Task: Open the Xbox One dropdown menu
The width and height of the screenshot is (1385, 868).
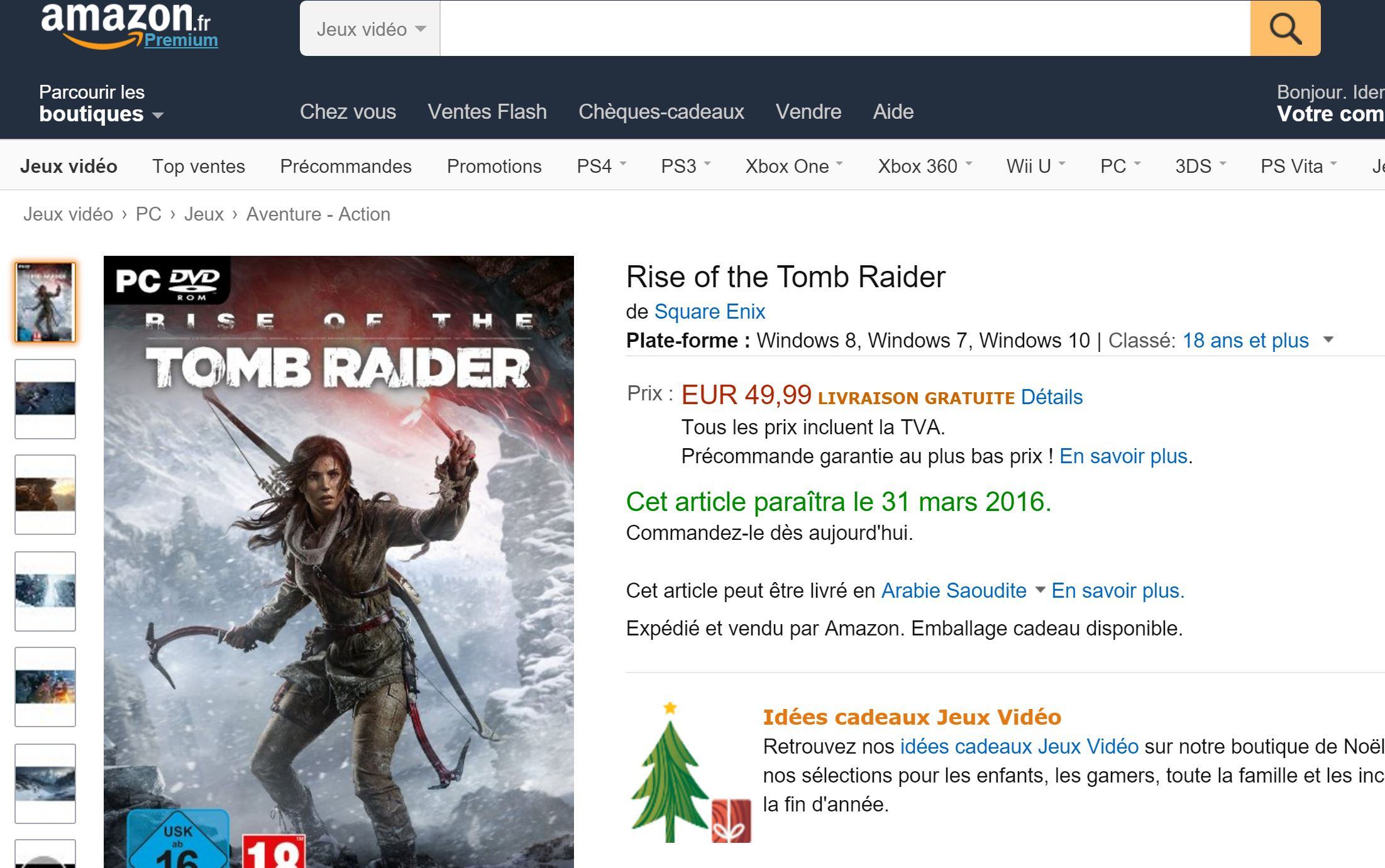Action: point(794,166)
